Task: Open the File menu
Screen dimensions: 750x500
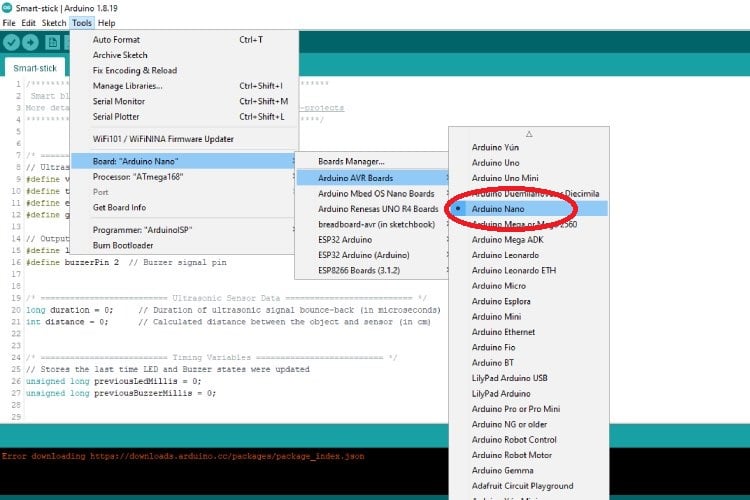Action: click(9, 22)
